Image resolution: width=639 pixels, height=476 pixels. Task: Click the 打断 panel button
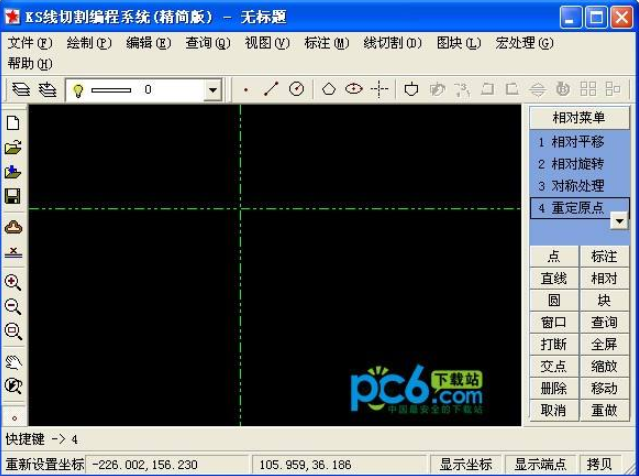tap(554, 344)
